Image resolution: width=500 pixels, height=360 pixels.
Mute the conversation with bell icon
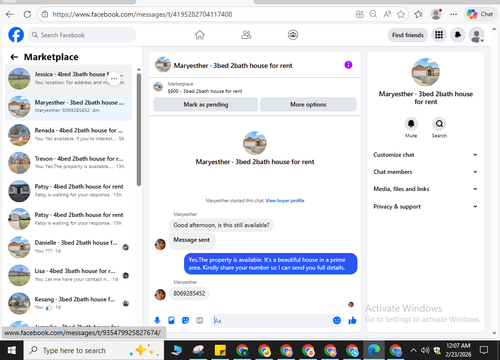tap(411, 124)
